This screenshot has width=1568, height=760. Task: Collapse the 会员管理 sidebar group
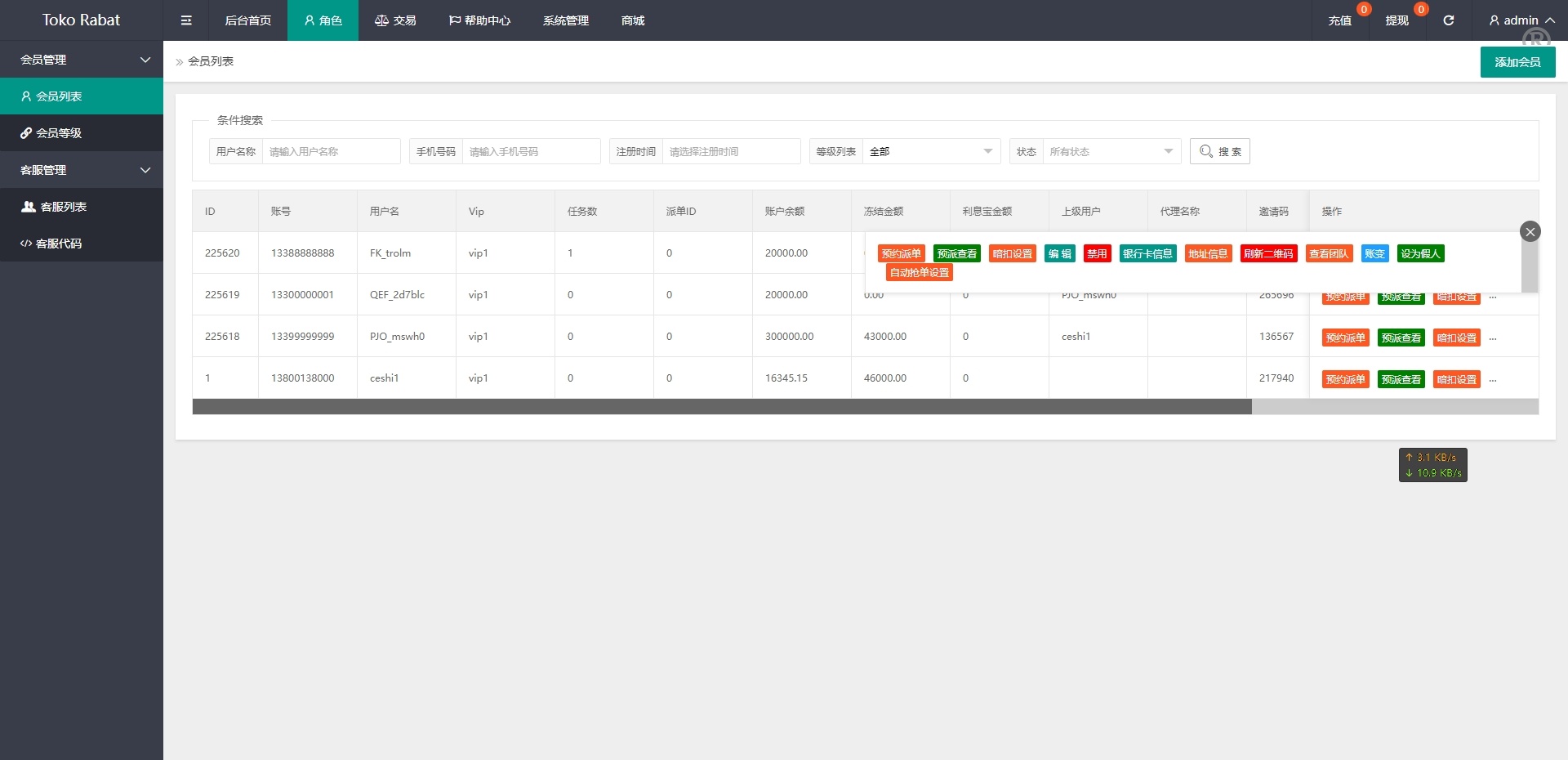click(82, 60)
